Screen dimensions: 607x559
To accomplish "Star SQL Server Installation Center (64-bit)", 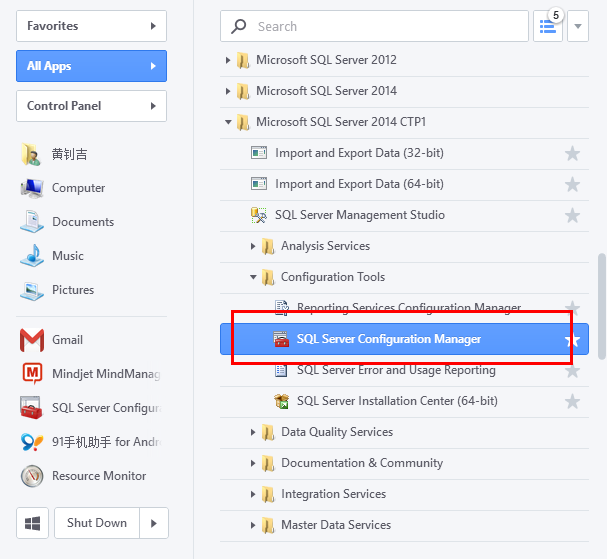I will 572,401.
